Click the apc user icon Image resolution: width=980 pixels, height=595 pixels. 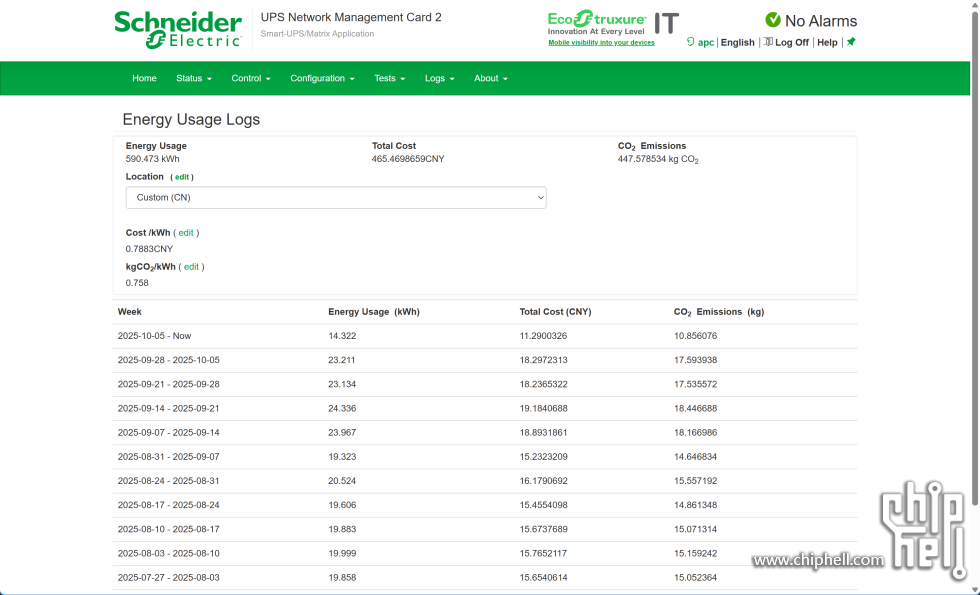tap(691, 42)
